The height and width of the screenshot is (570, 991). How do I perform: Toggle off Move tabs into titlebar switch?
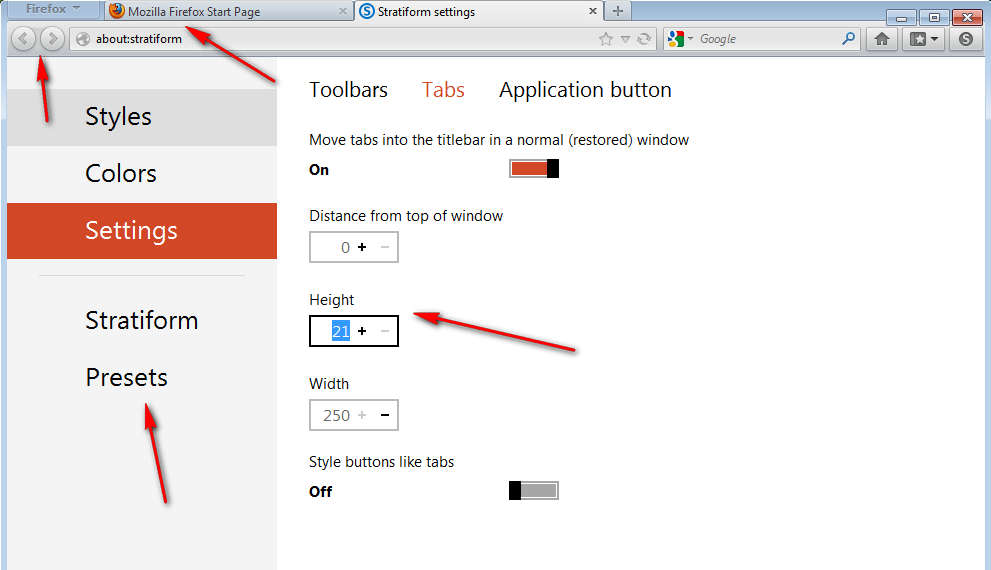534,169
